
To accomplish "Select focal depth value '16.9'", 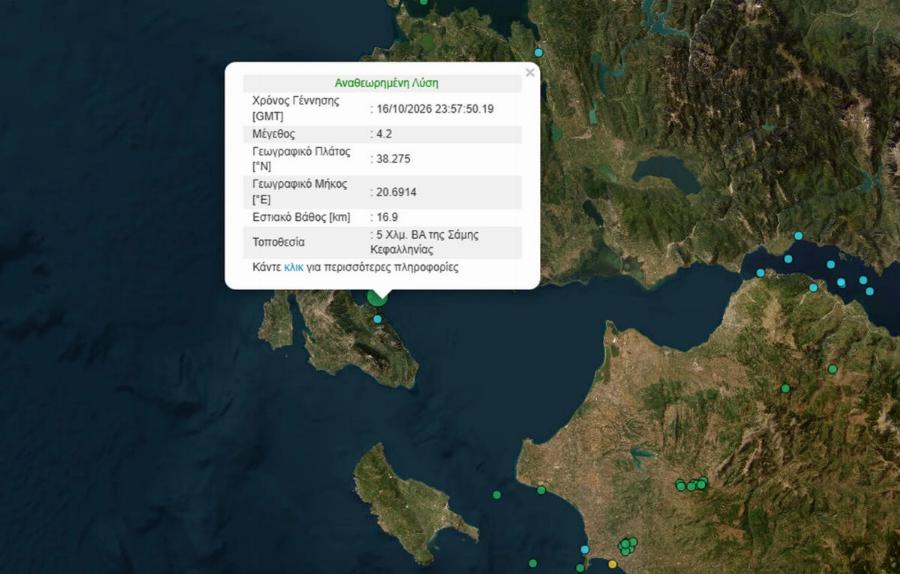I will point(387,217).
